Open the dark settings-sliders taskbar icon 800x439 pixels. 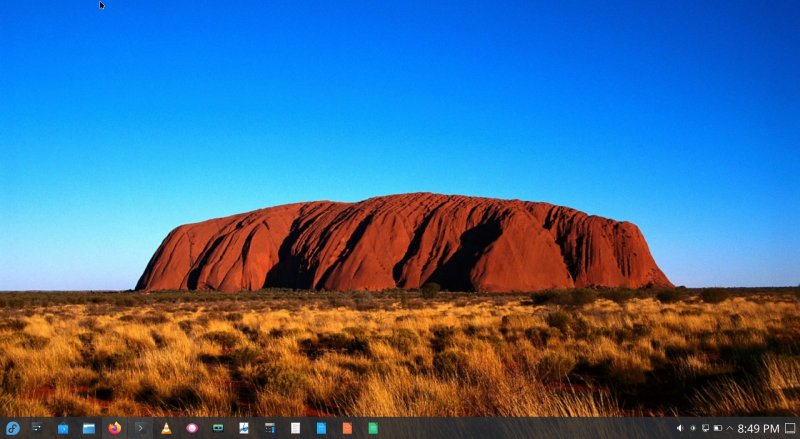tap(37, 428)
